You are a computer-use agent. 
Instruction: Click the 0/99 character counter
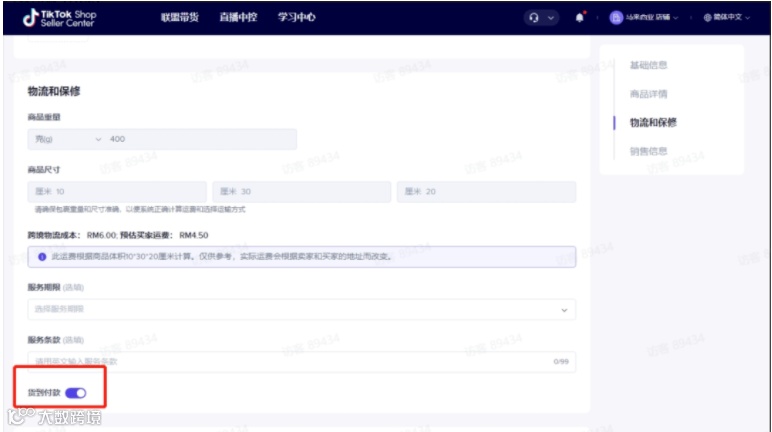click(561, 362)
